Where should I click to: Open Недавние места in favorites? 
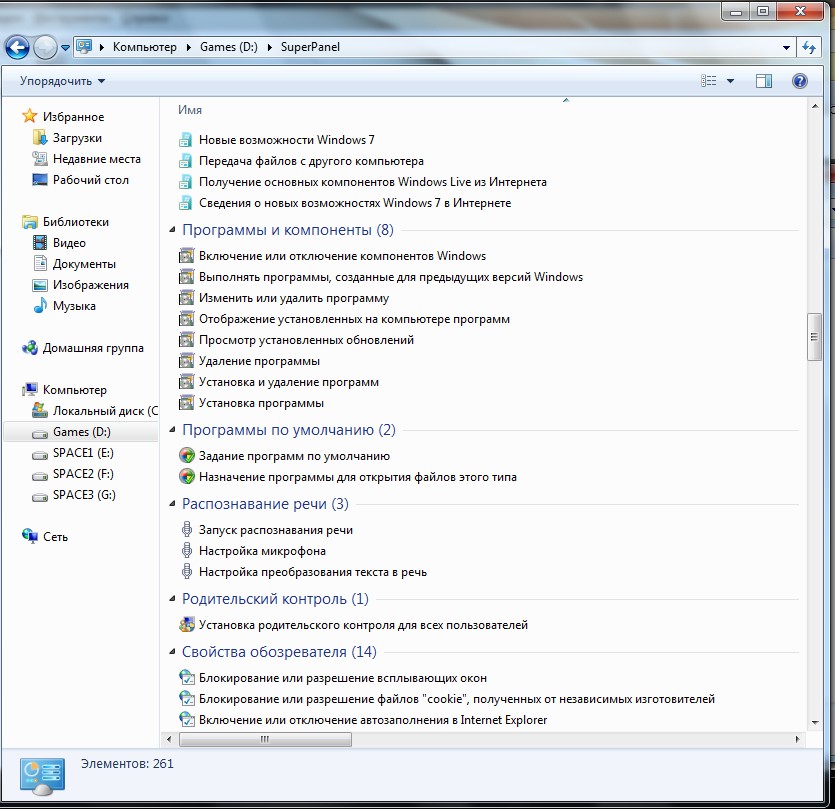point(96,159)
